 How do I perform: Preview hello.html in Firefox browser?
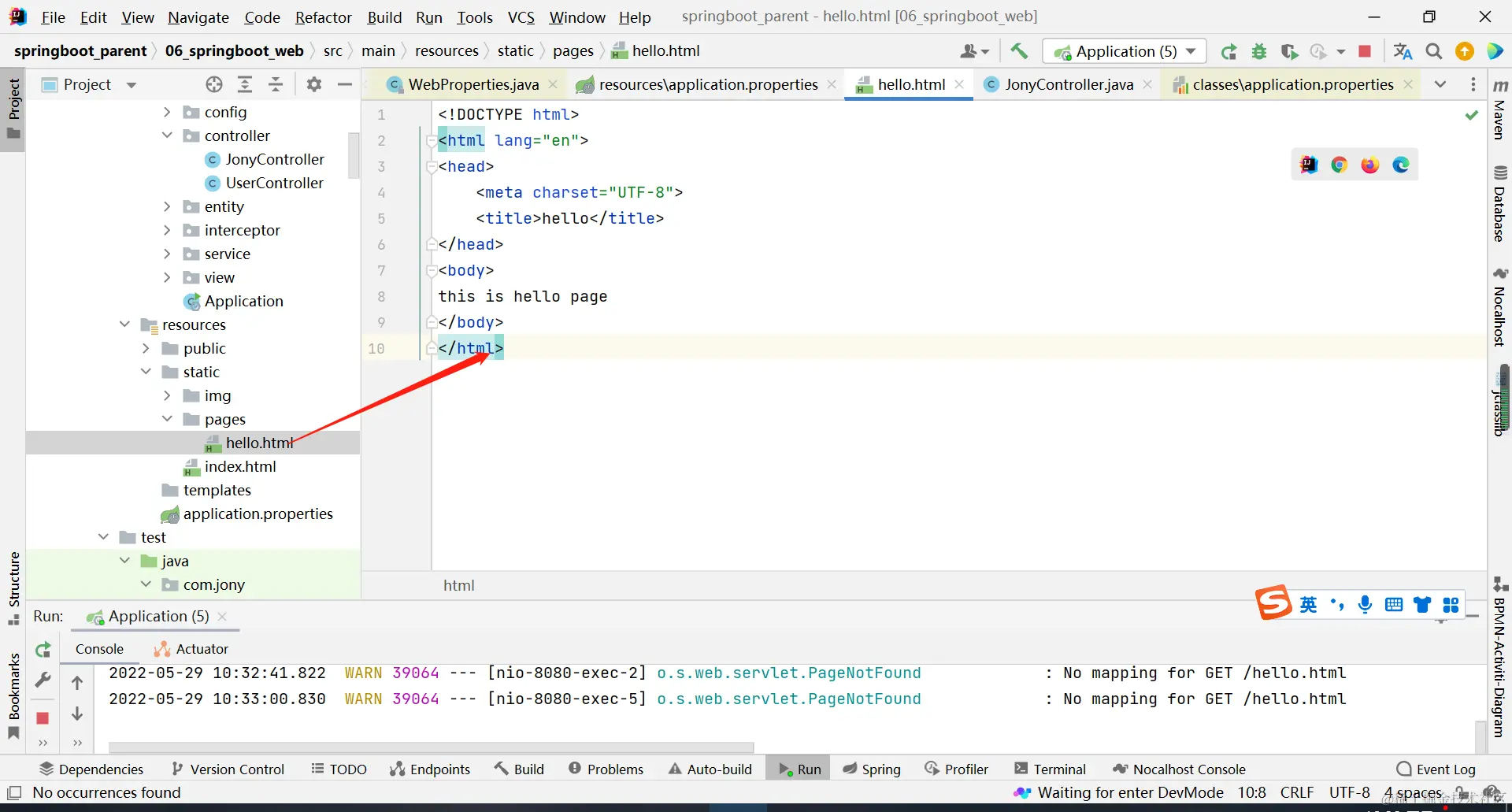click(1370, 165)
